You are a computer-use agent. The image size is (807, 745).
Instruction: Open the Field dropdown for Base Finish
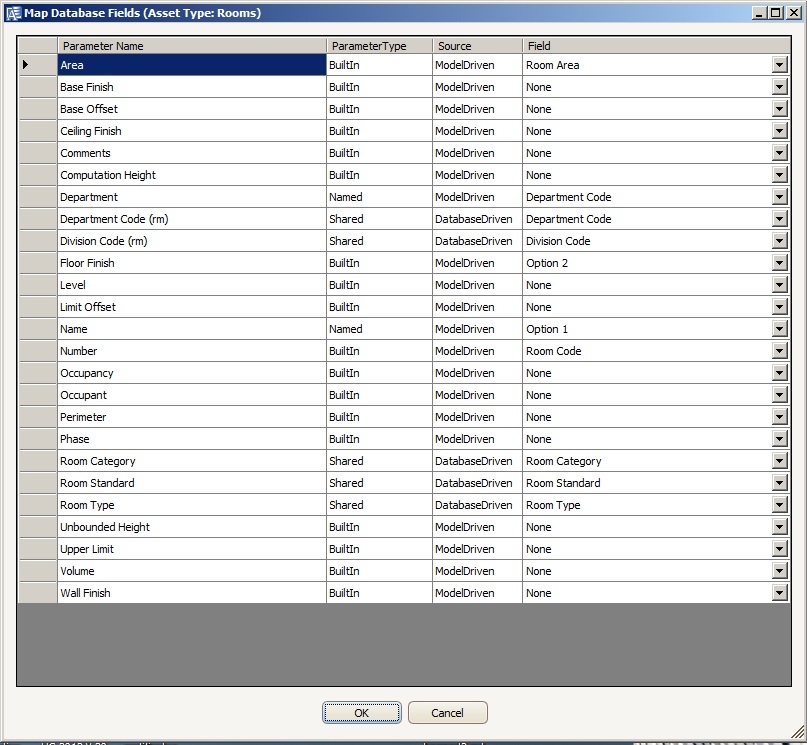point(781,86)
